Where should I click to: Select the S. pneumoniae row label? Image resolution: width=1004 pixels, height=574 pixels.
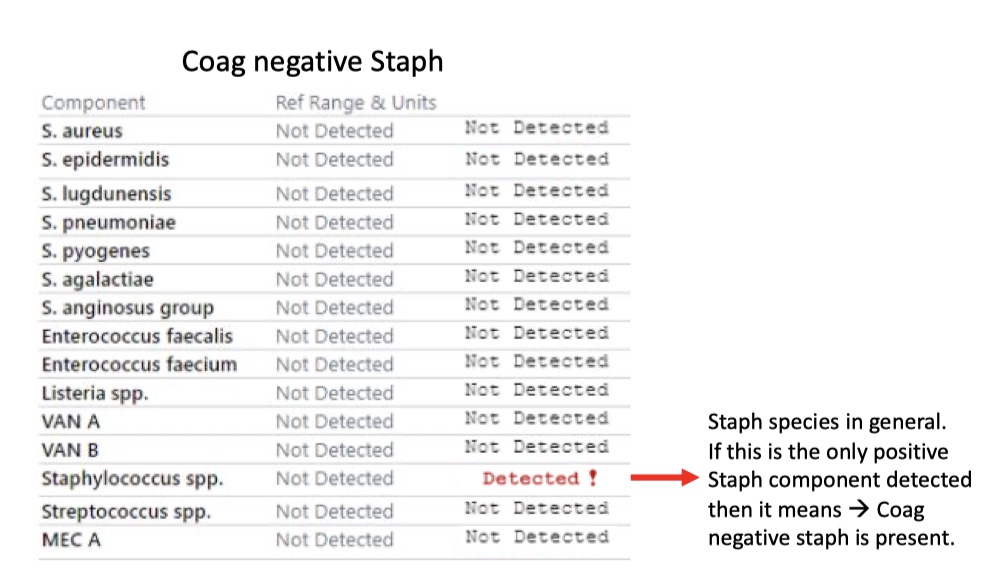(x=109, y=223)
